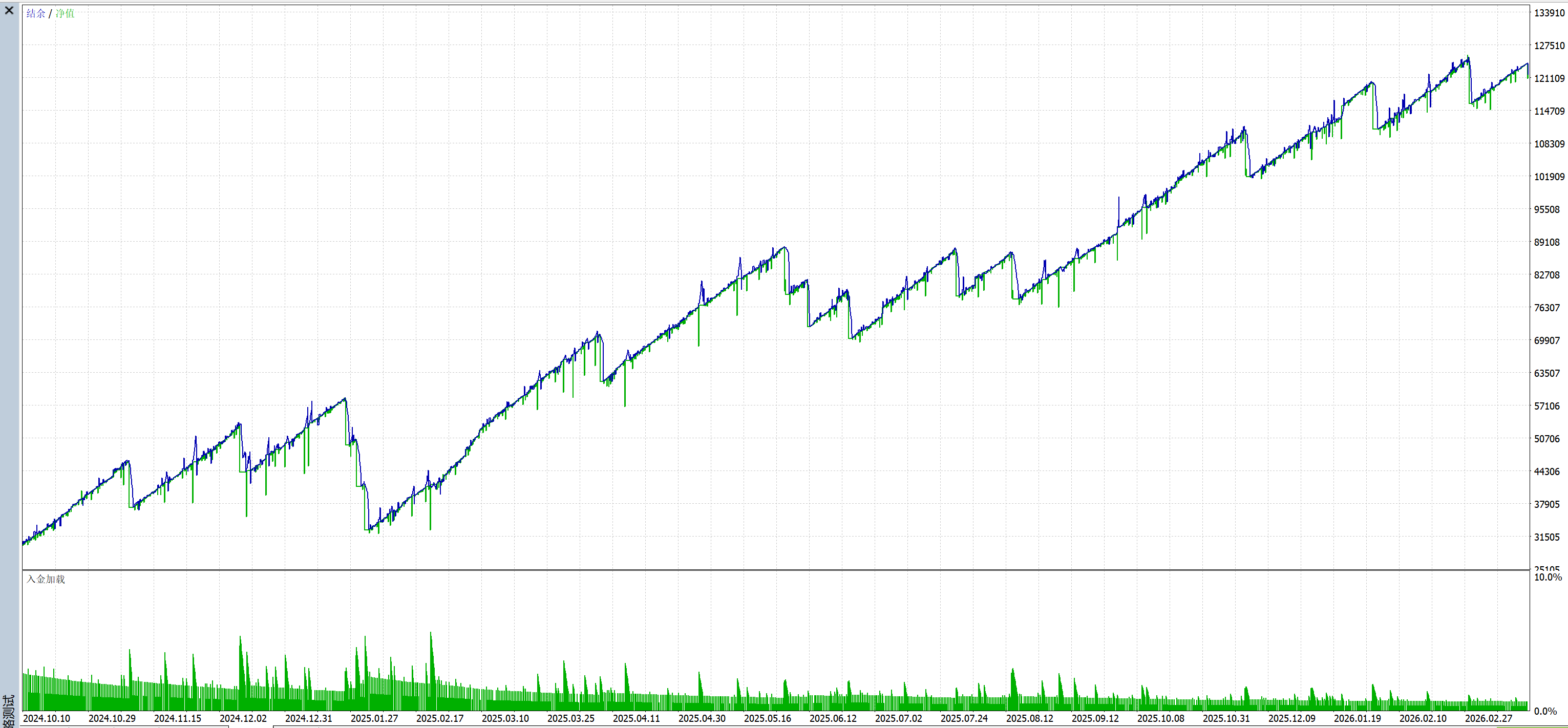Click the 2026.02.27 final date label
Screen dimensions: 1568x728
click(1488, 718)
